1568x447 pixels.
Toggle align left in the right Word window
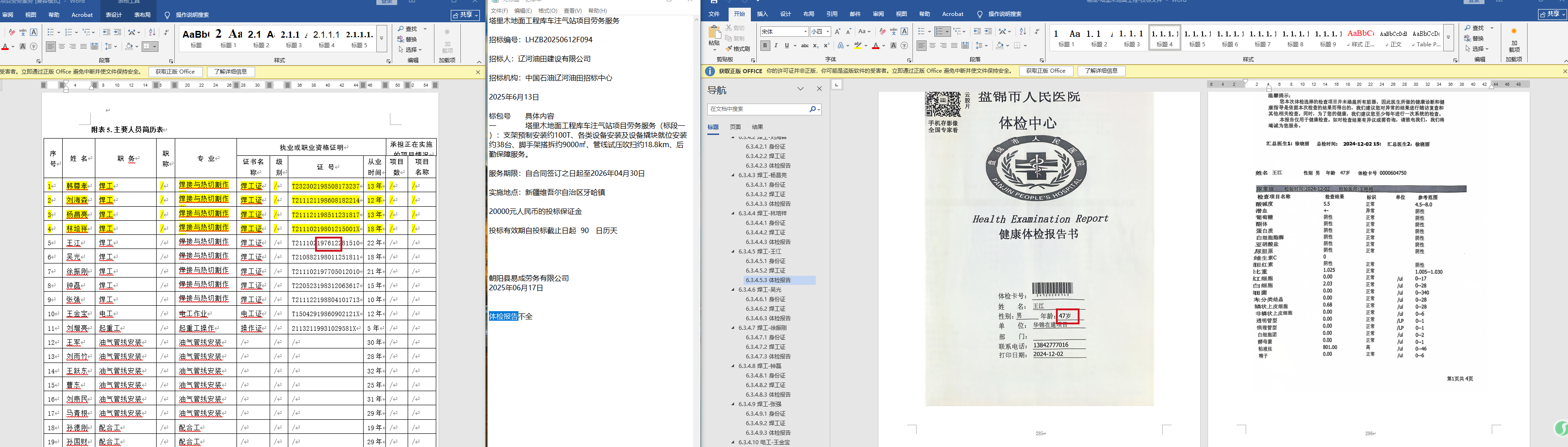point(922,46)
